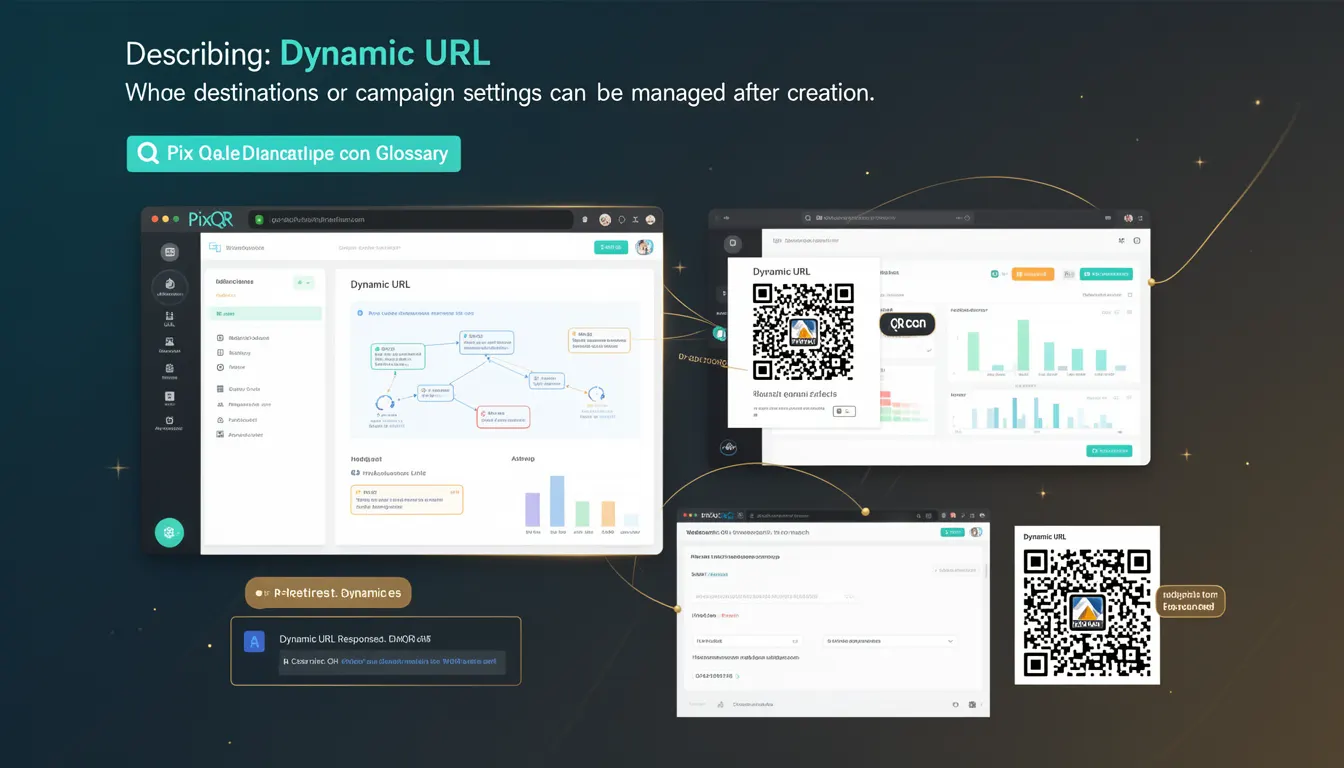Click the camera icon at bottom form window footer
This screenshot has height=768, width=1344.
point(970,705)
